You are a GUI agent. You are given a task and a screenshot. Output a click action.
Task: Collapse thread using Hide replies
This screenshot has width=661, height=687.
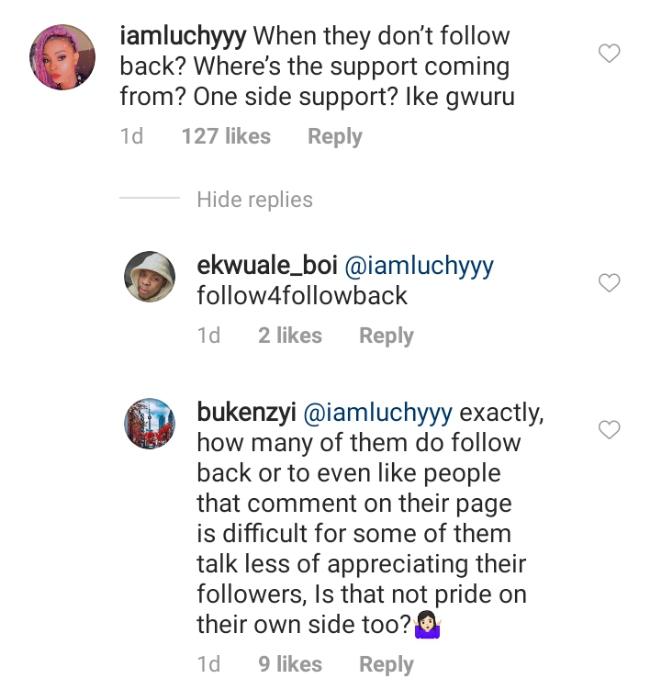[254, 200]
